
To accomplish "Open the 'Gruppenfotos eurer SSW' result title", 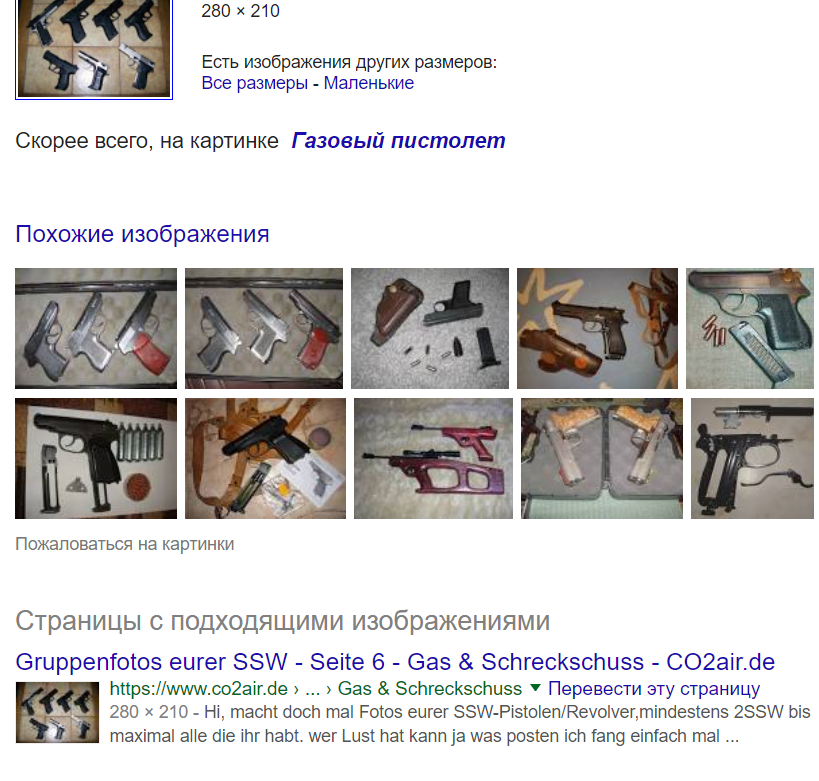I will 395,662.
